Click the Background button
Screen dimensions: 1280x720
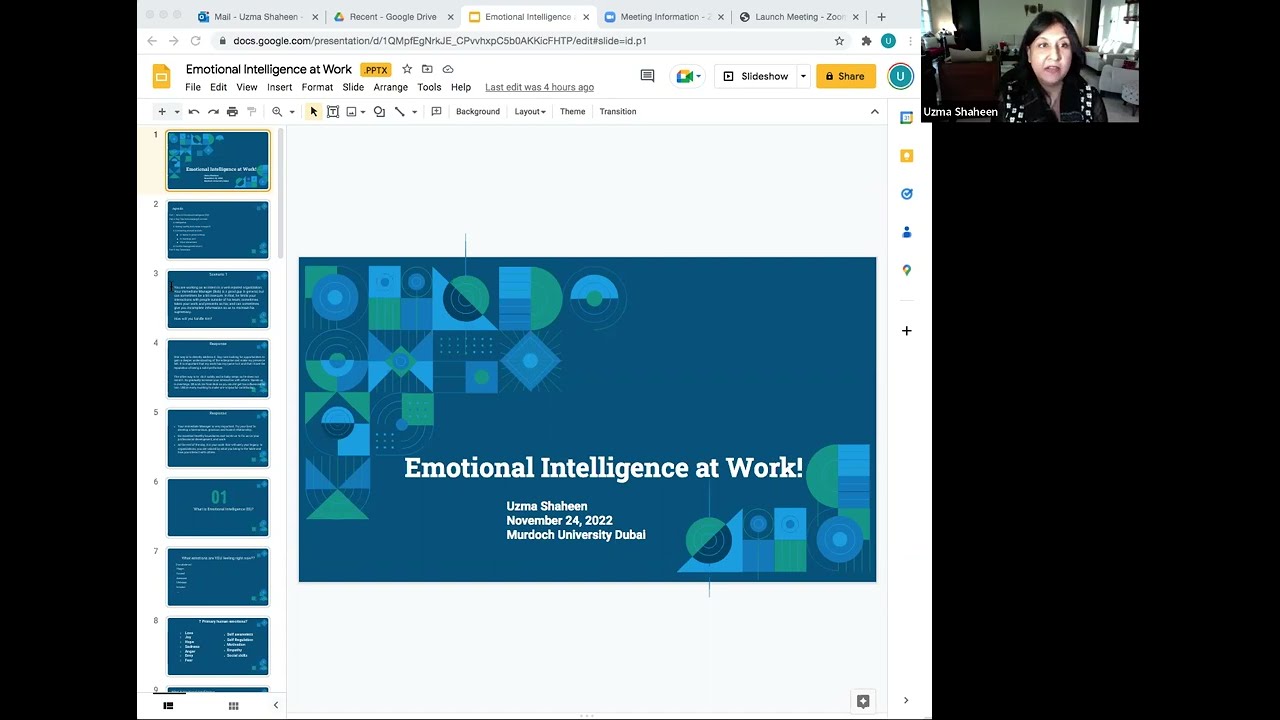[x=478, y=112]
